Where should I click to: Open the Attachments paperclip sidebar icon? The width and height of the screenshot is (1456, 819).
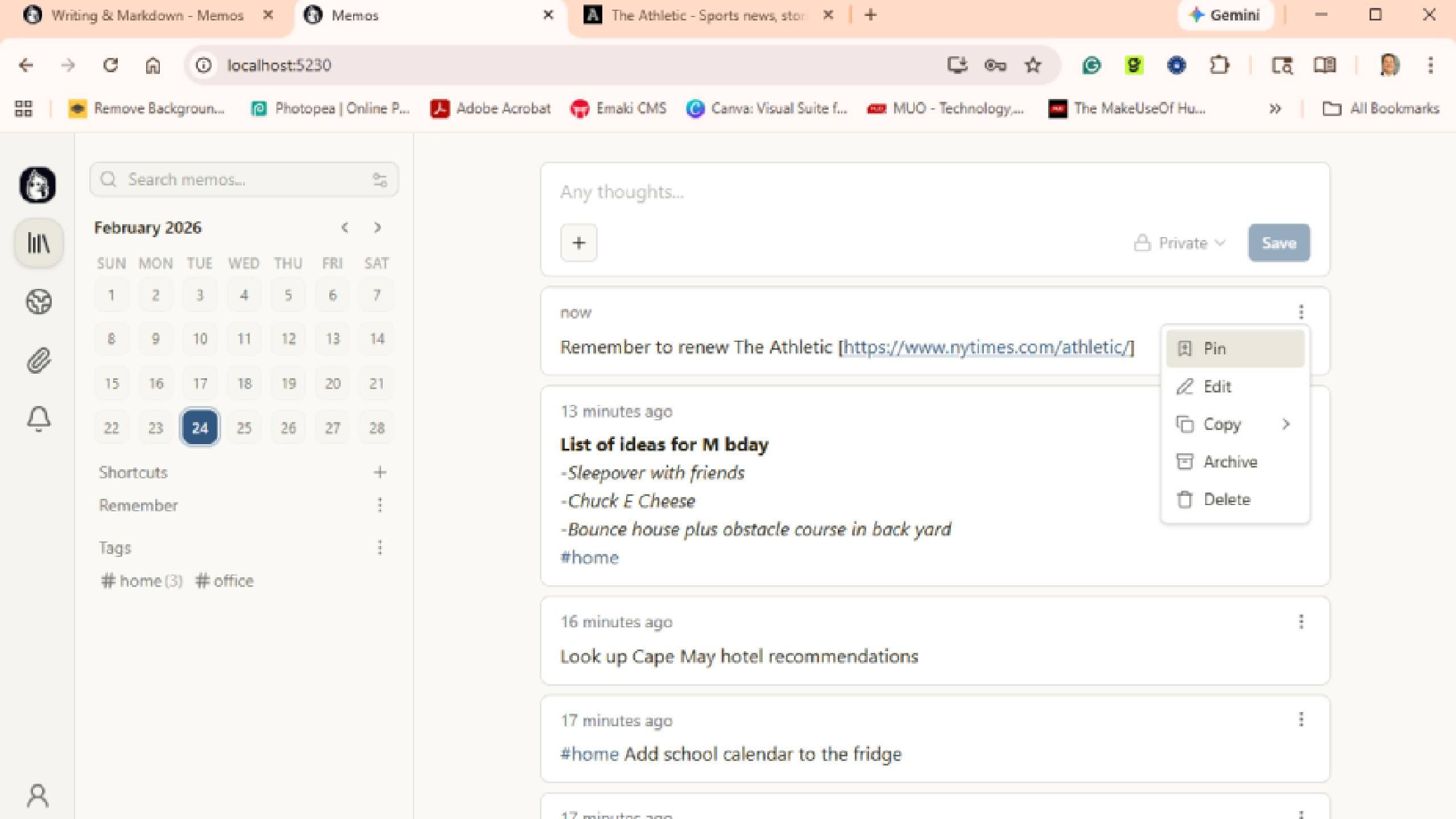coord(39,360)
